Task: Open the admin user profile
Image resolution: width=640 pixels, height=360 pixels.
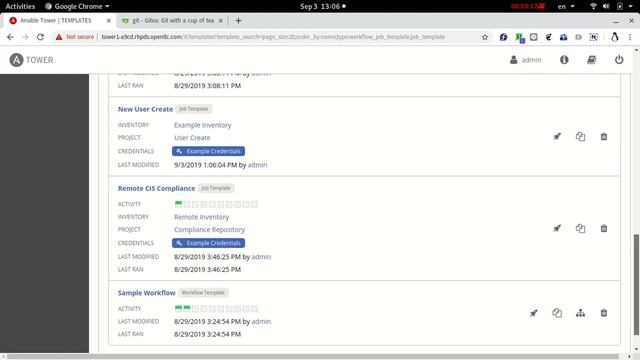Action: (x=526, y=60)
